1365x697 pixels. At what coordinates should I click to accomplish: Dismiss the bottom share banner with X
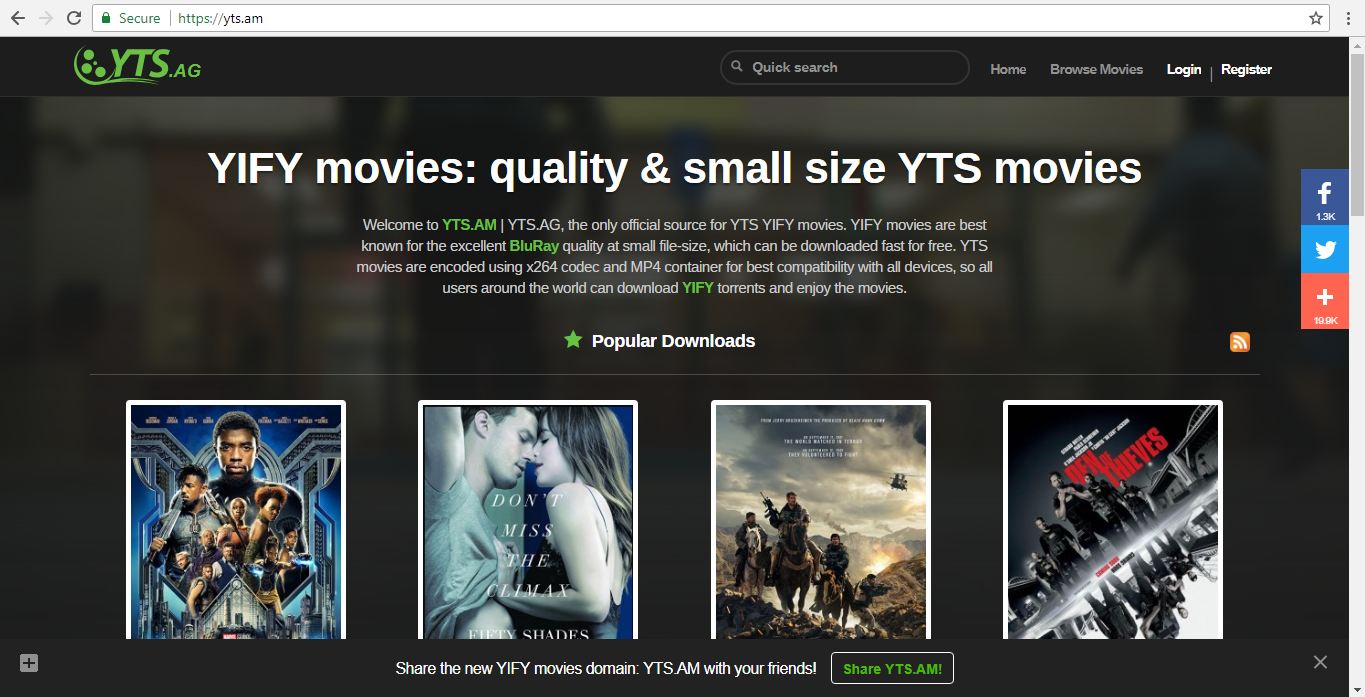click(1320, 662)
